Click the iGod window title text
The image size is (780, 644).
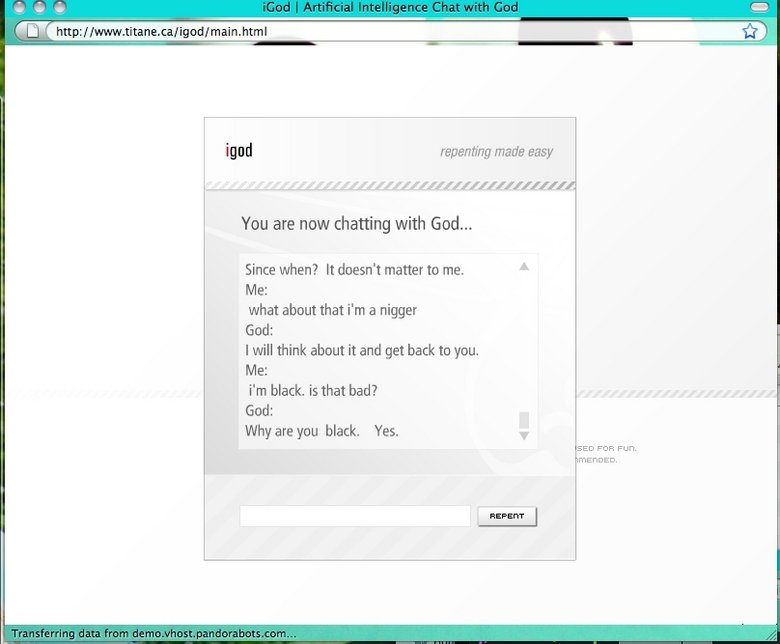389,8
